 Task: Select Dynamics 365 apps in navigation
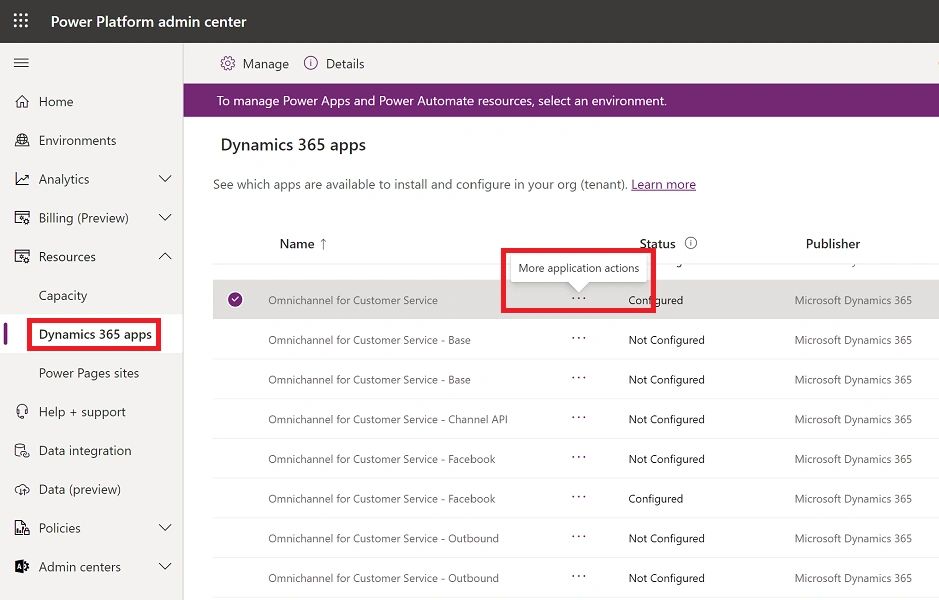coord(93,334)
